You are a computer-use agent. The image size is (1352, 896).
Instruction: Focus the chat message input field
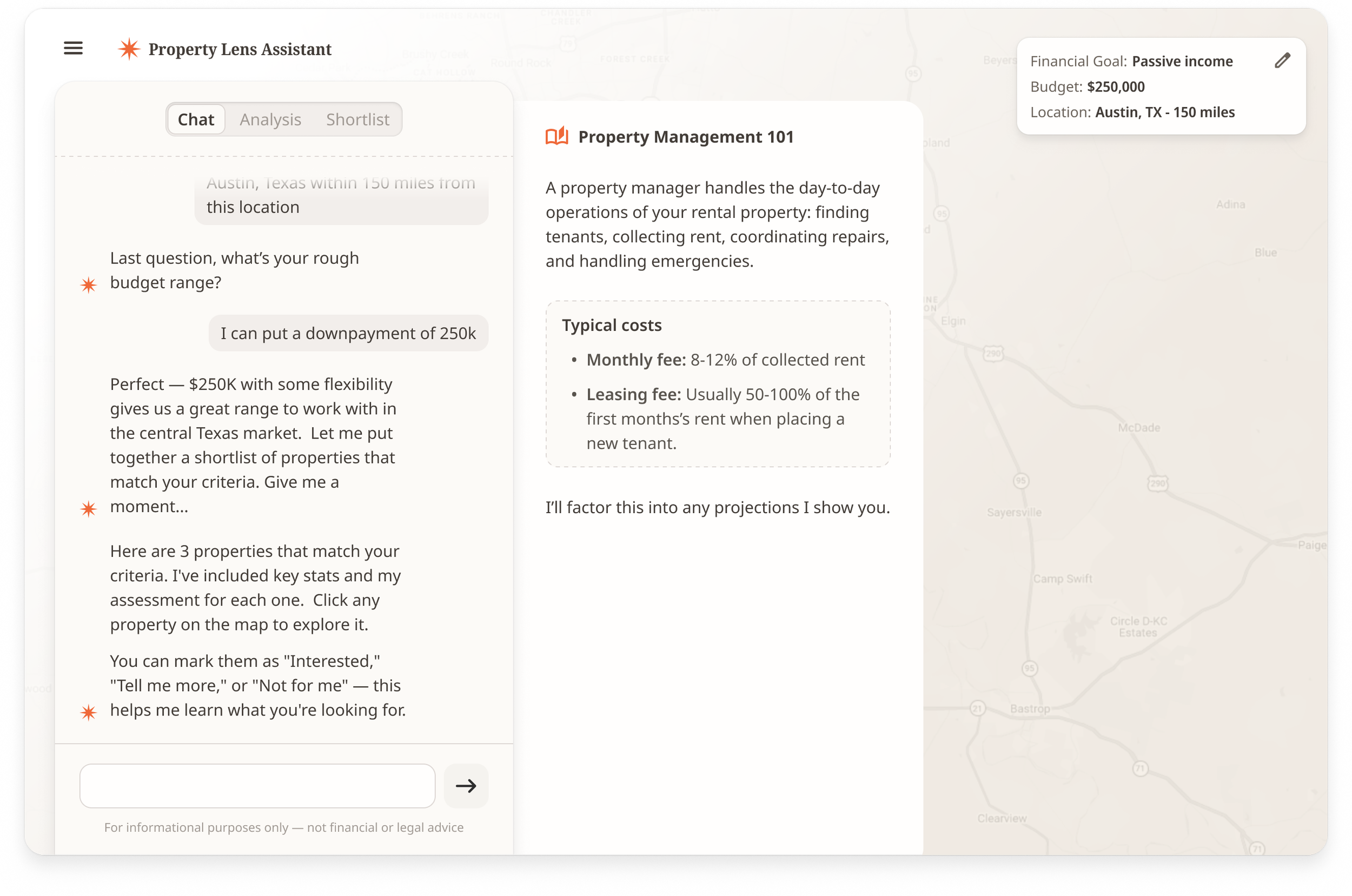[257, 786]
